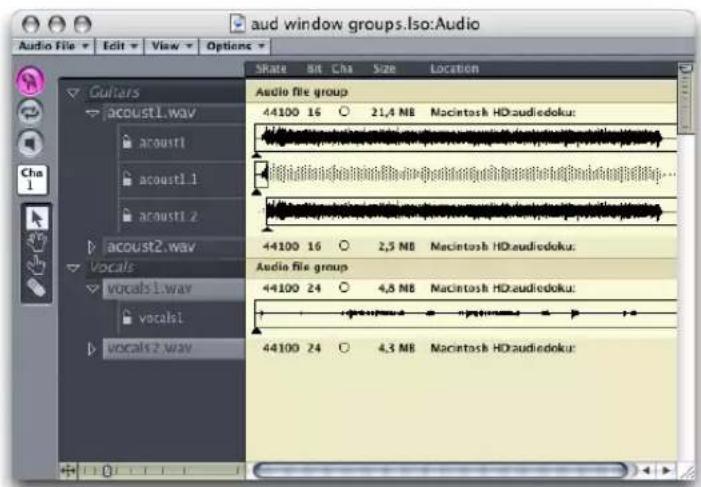Select the acoust1.wav file row
This screenshot has height=487, width=701.
coord(174,112)
